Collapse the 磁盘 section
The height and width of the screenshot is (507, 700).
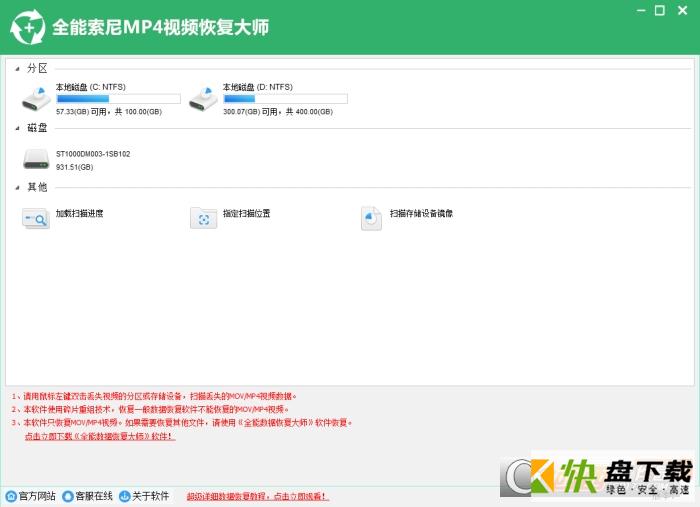click(17, 129)
